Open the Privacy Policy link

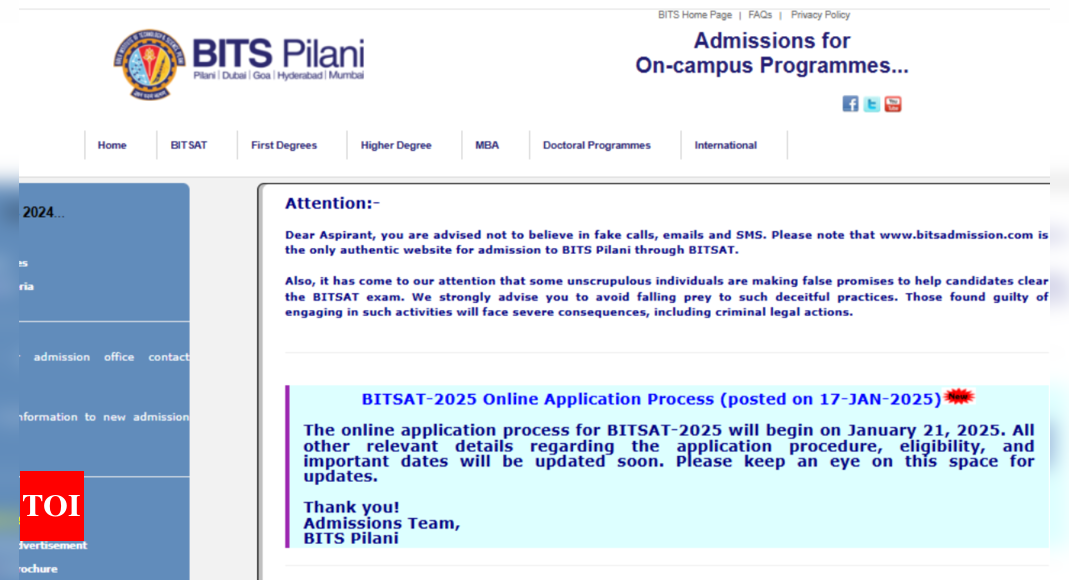click(820, 15)
